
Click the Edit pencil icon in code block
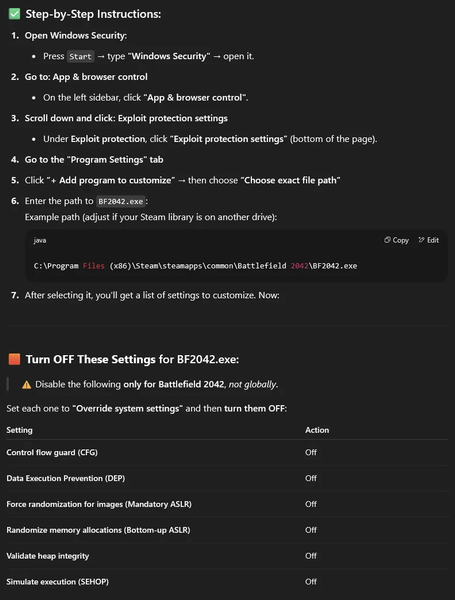(x=421, y=240)
